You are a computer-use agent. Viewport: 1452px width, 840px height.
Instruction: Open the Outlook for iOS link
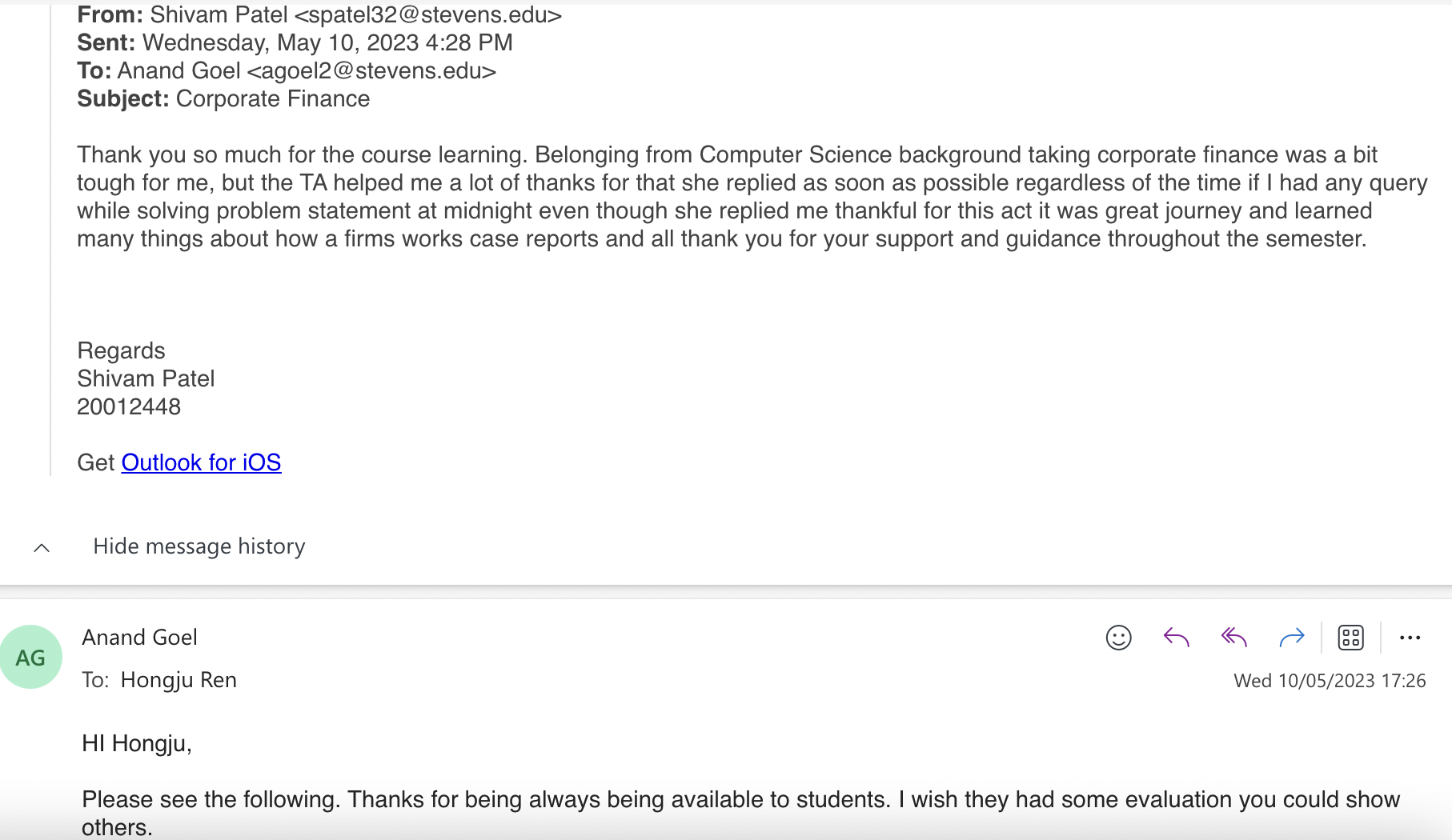click(201, 462)
